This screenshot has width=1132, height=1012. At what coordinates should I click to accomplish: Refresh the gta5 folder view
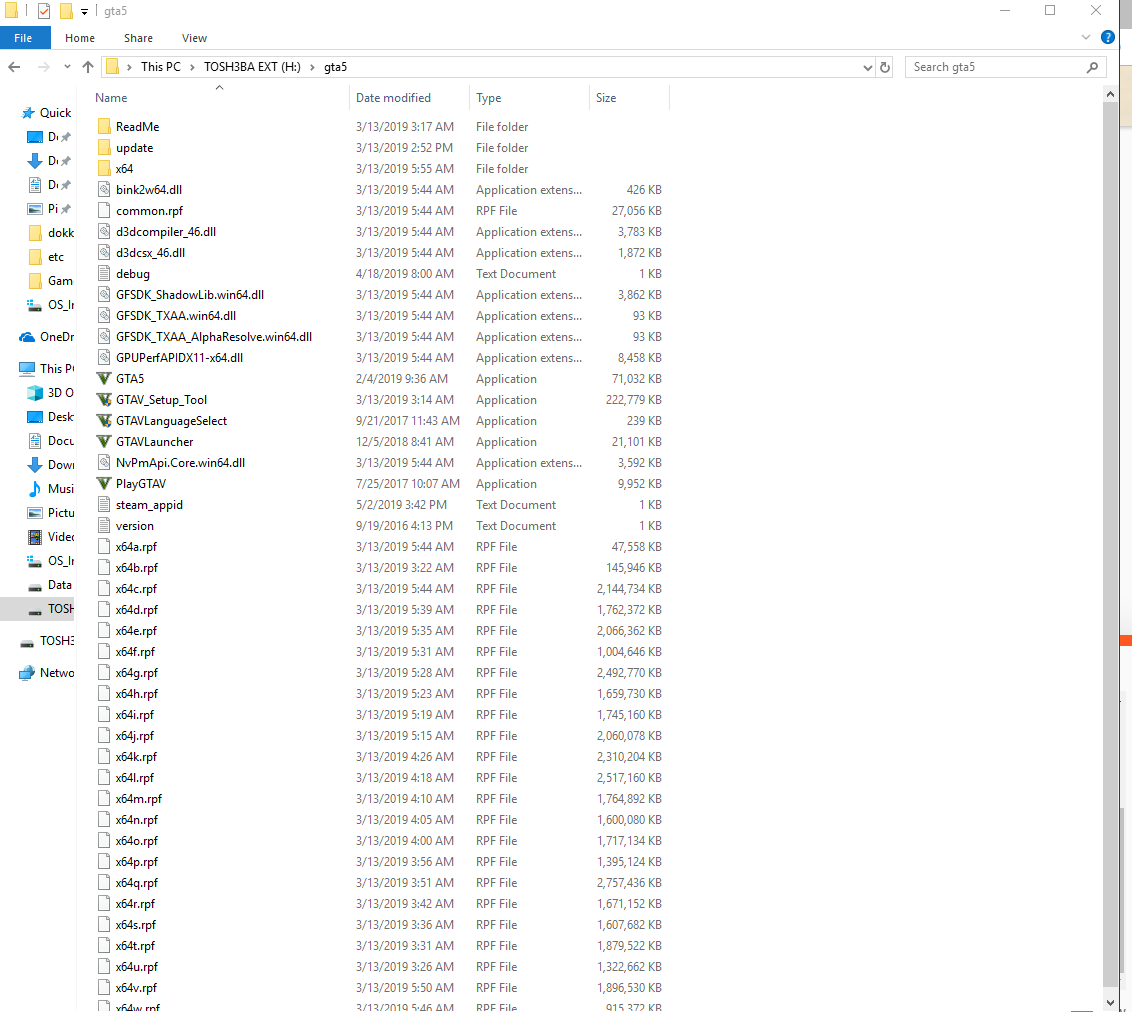[885, 67]
